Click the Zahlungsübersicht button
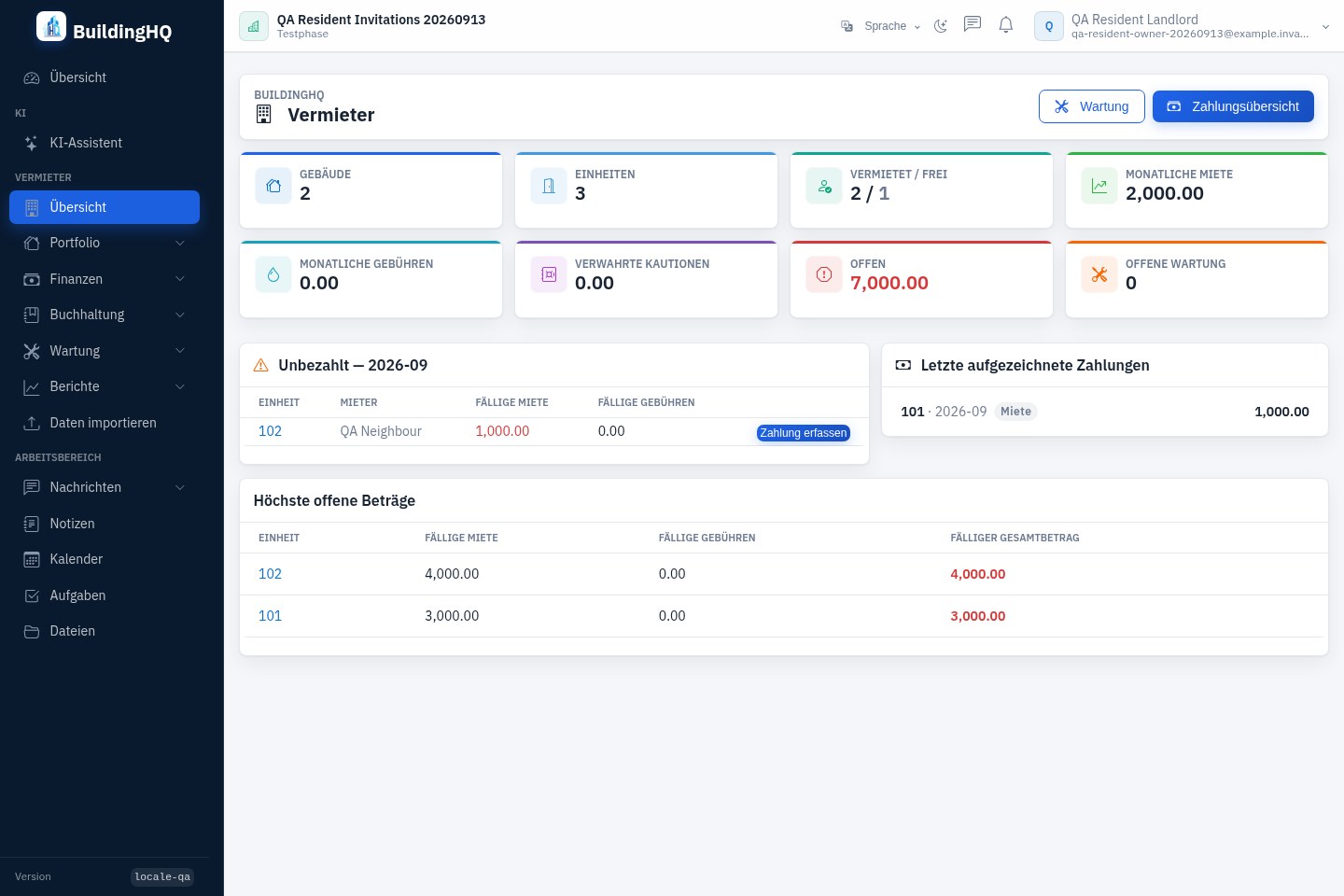1344x896 pixels. [1233, 106]
